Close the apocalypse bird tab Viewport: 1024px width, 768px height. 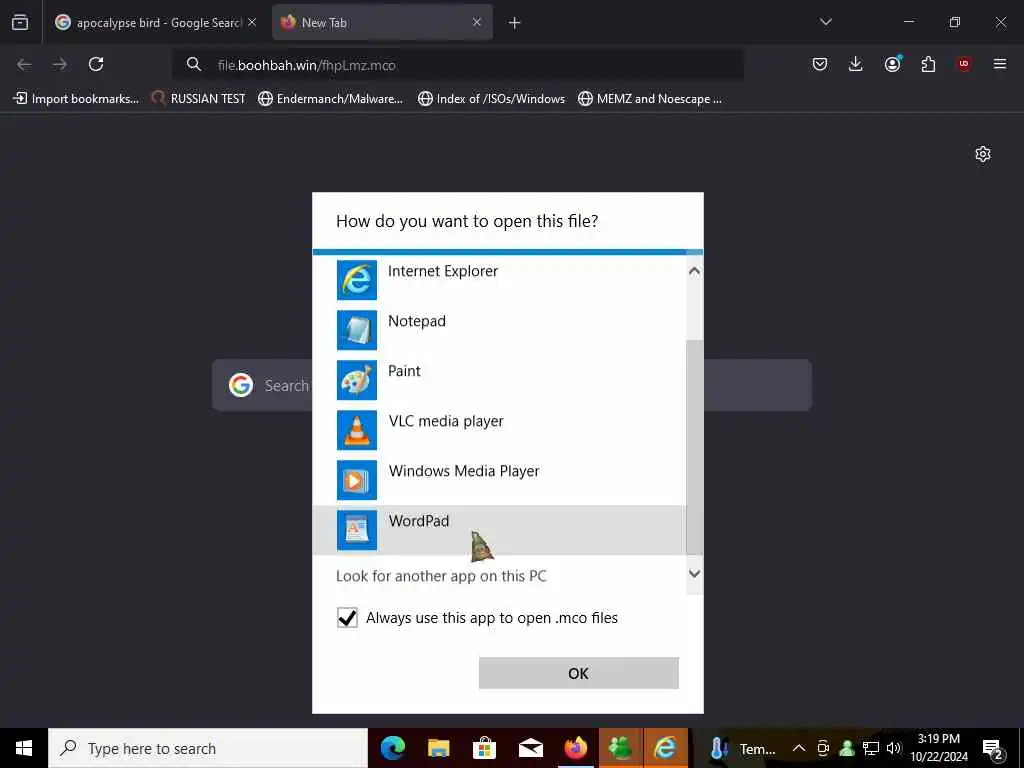[x=252, y=23]
